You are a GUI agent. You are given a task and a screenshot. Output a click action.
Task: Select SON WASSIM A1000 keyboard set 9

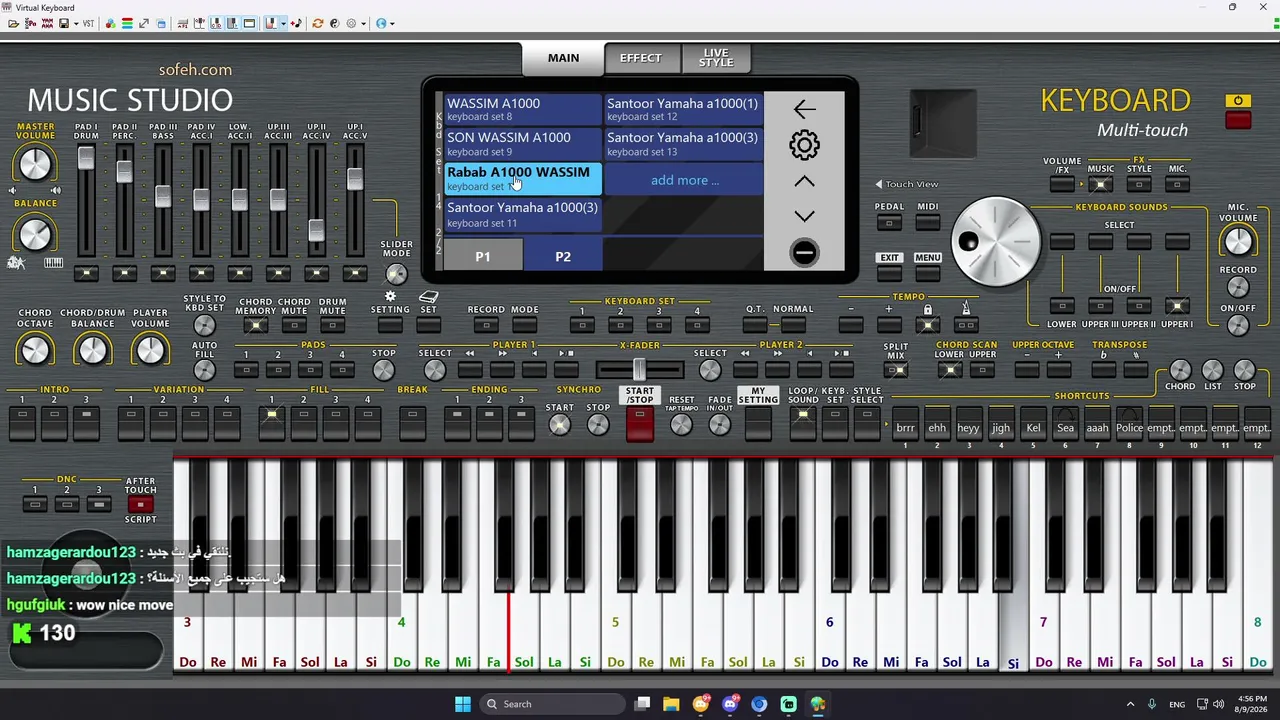pos(523,144)
